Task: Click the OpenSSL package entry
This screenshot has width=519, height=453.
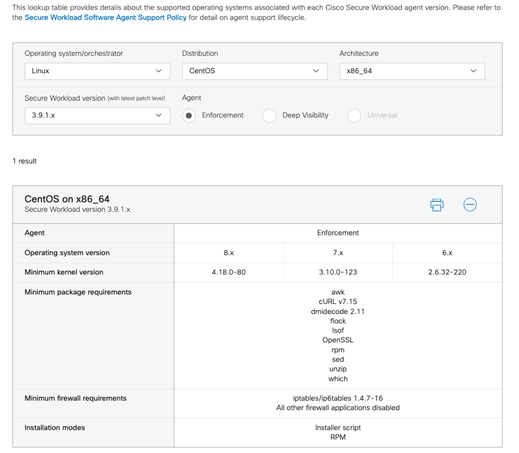Action: (x=338, y=340)
